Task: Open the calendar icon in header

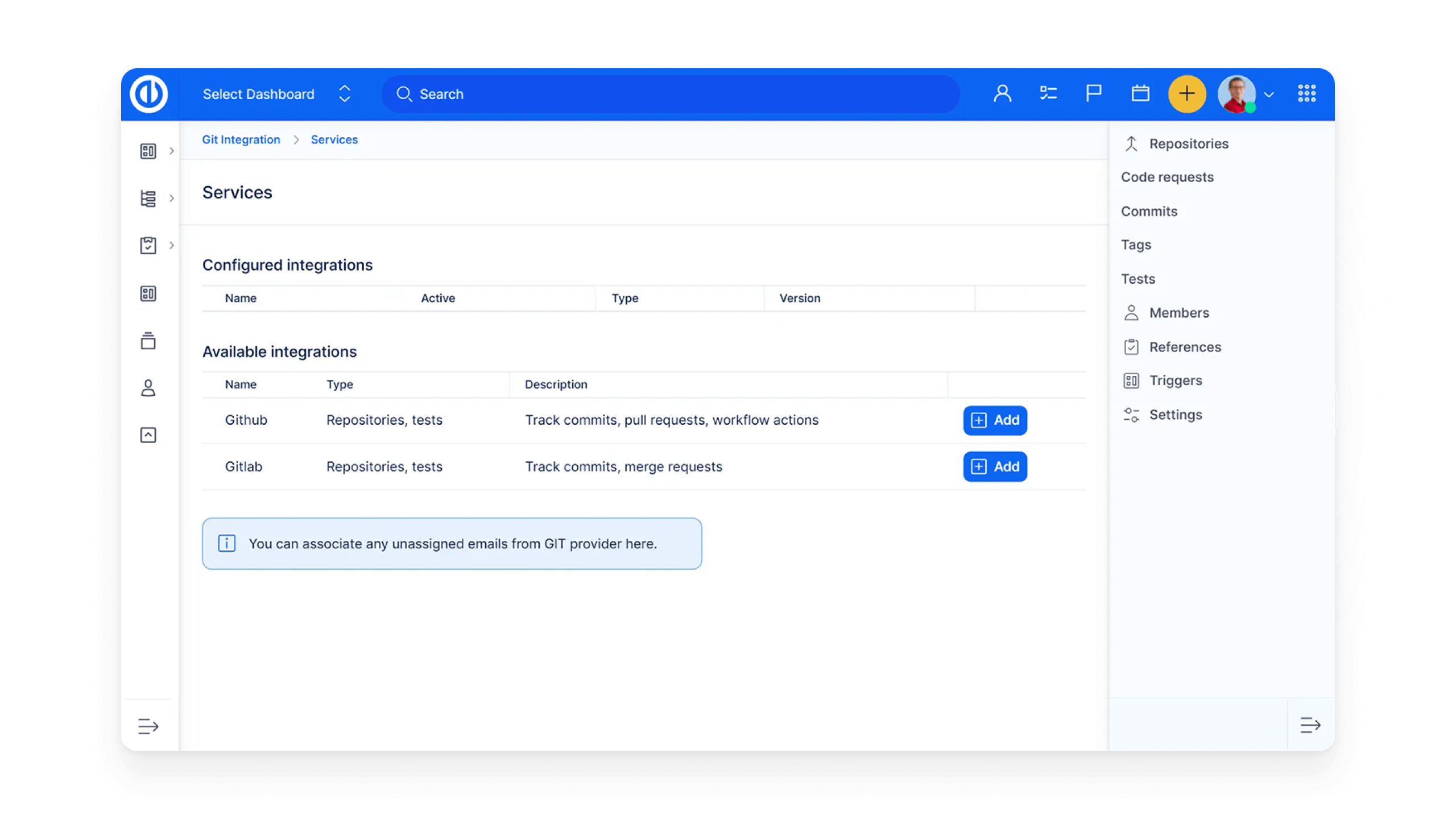Action: (1140, 94)
